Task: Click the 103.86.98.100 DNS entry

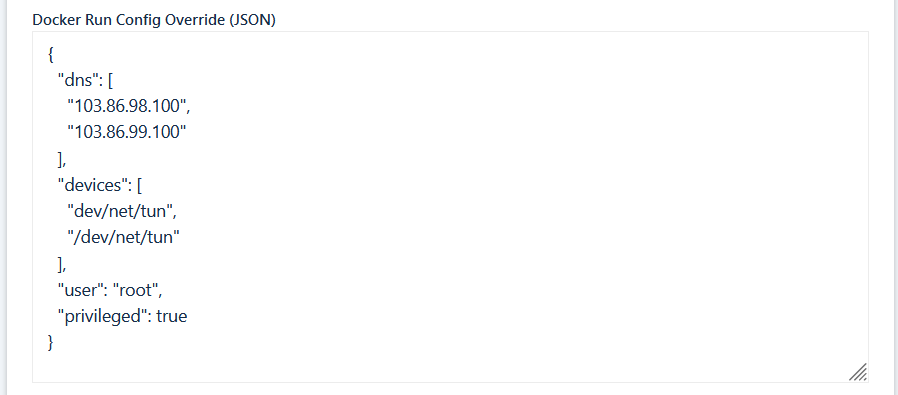Action: point(129,106)
